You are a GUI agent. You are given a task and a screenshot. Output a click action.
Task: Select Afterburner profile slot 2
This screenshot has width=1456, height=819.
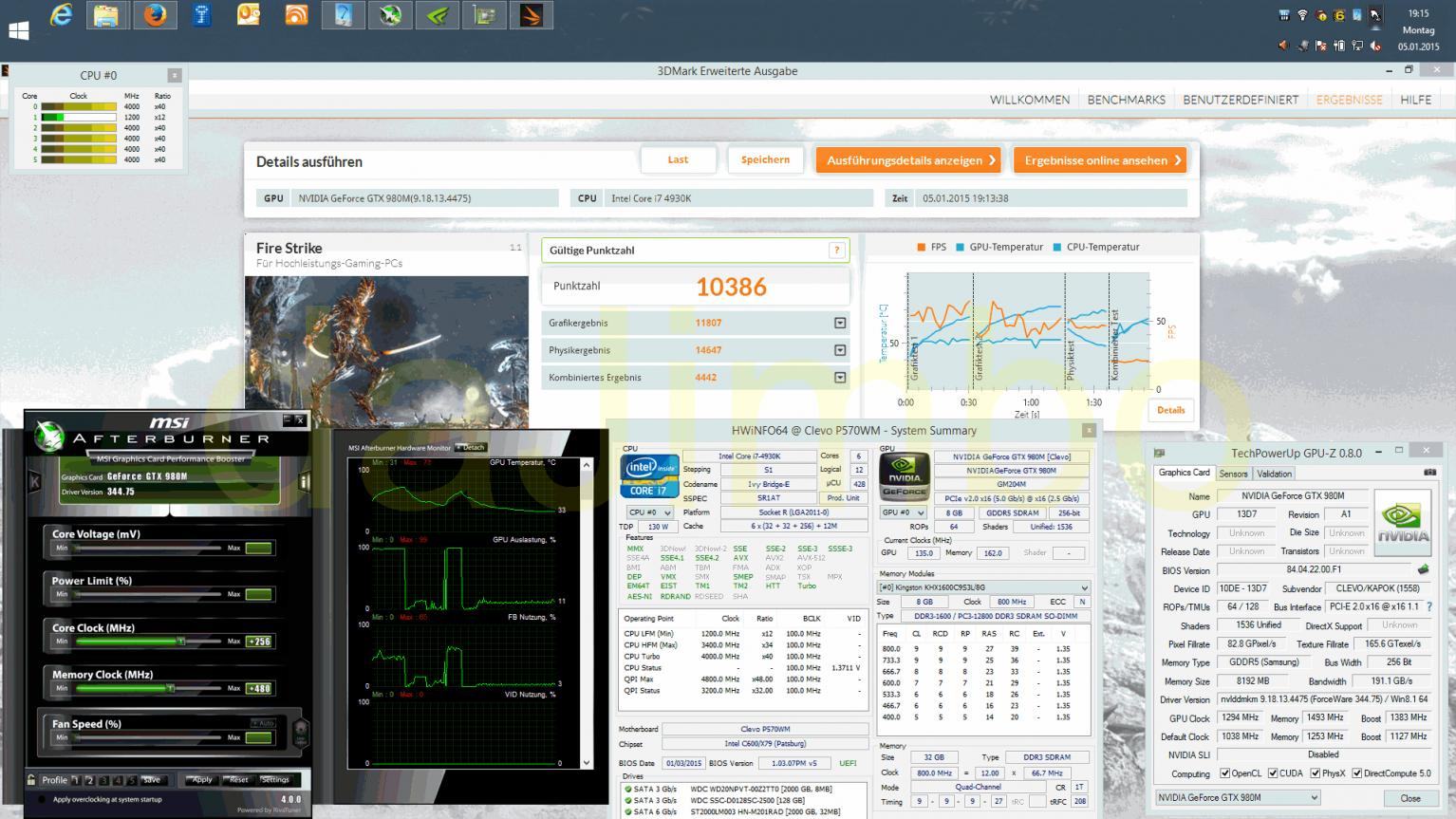click(90, 780)
